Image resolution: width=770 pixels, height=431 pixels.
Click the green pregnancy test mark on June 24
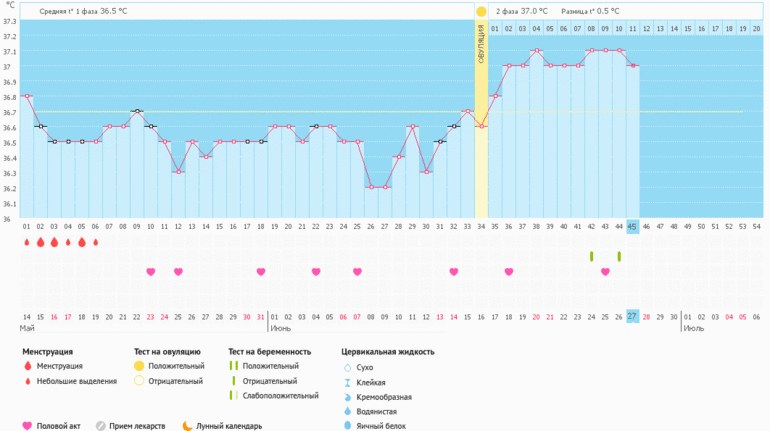coord(591,257)
